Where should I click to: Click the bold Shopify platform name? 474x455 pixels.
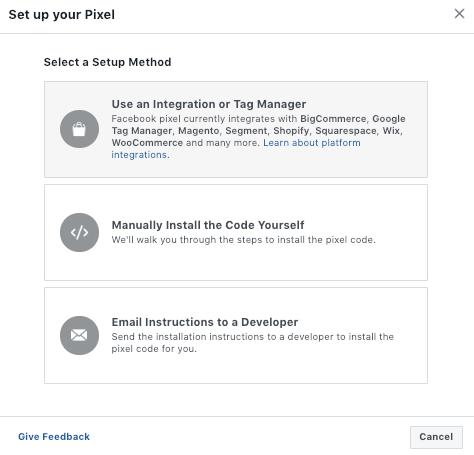[x=291, y=131]
